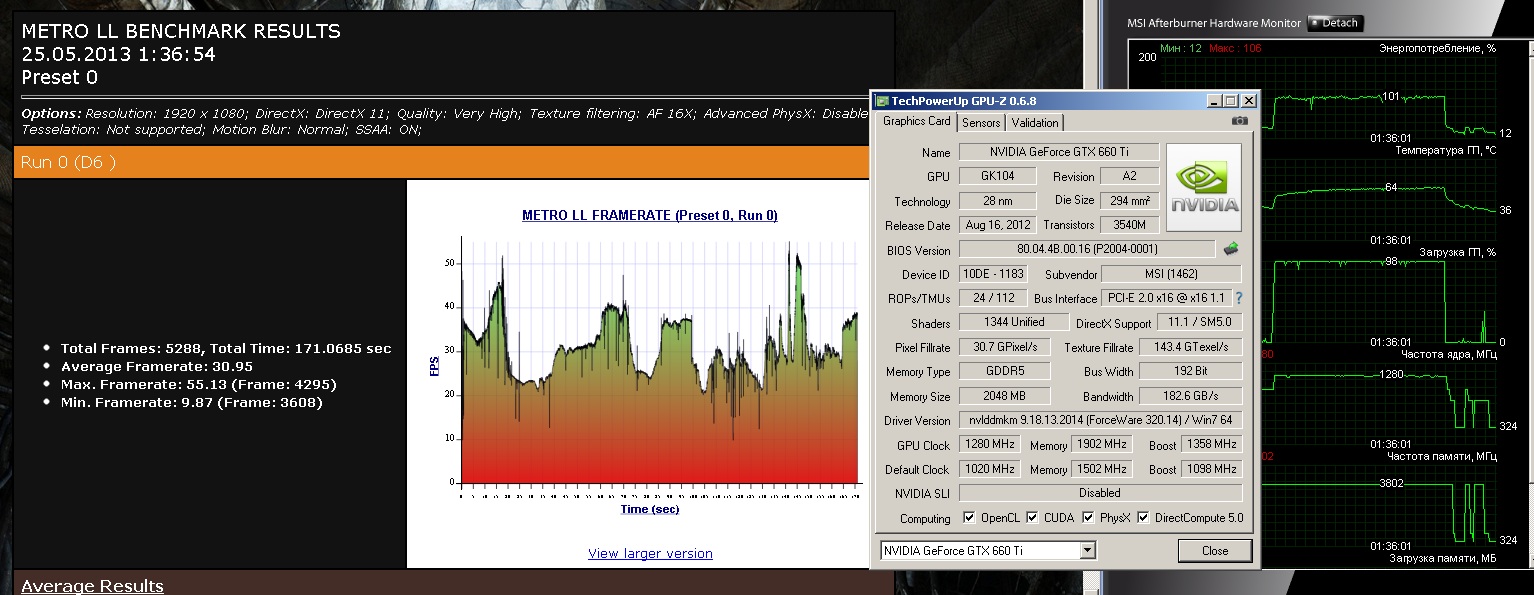Click the ROPs/TMUs field 24 / 112
Viewport: 1534px width, 595px height.
992,298
